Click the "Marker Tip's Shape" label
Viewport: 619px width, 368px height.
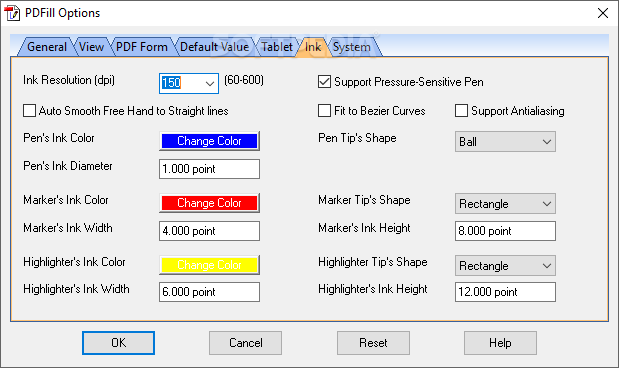[x=364, y=200]
